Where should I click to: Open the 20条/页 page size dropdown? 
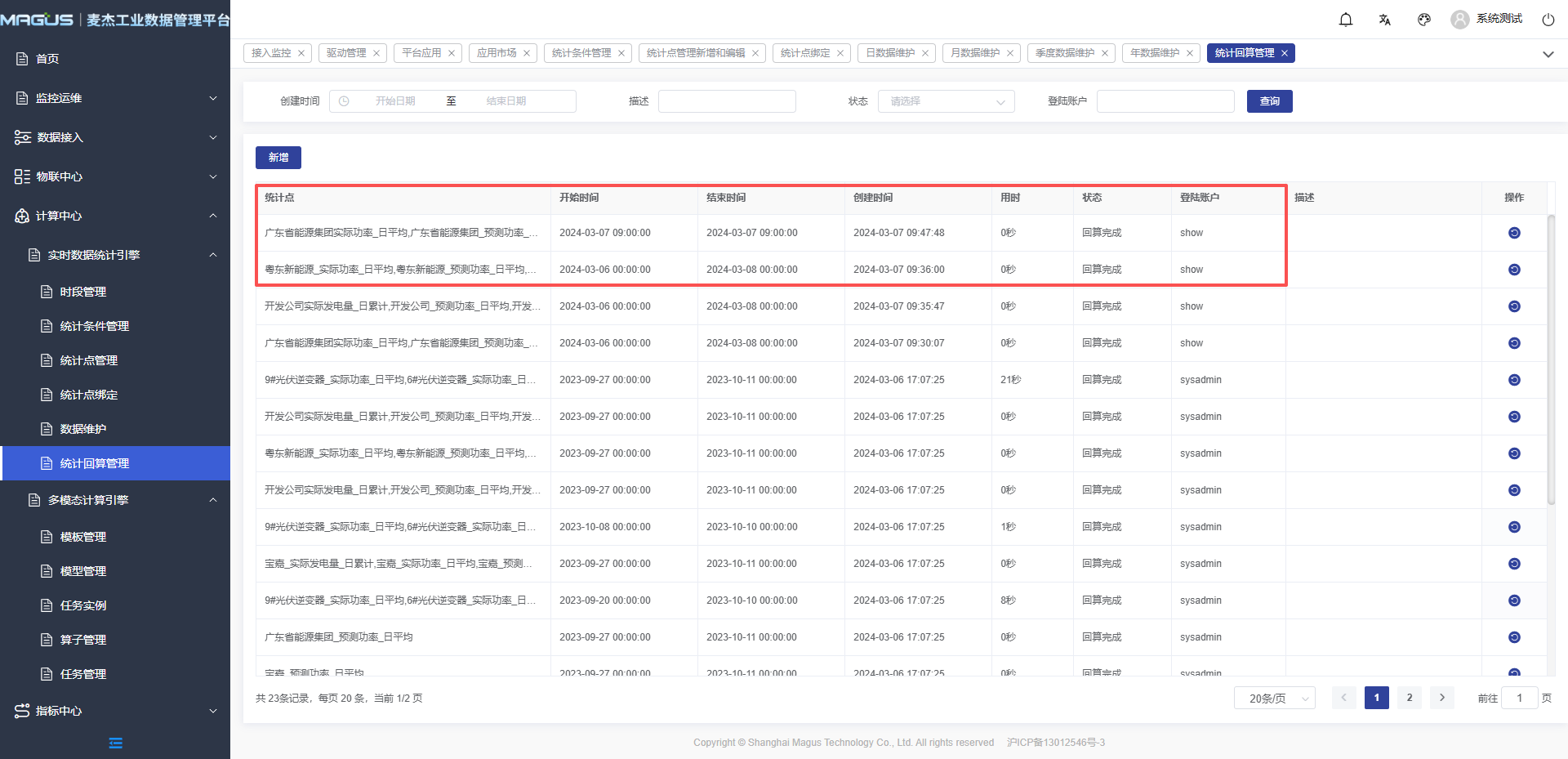pos(1274,698)
